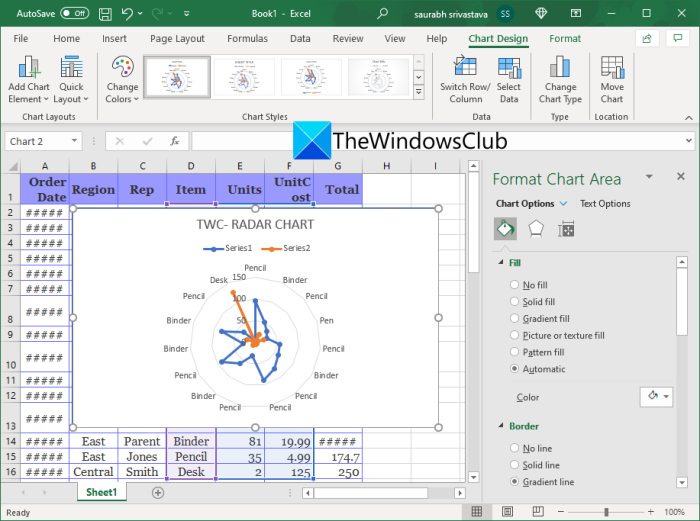Click the chart title TWC- RADAR CHART
The width and height of the screenshot is (700, 521).
pyautogui.click(x=255, y=224)
